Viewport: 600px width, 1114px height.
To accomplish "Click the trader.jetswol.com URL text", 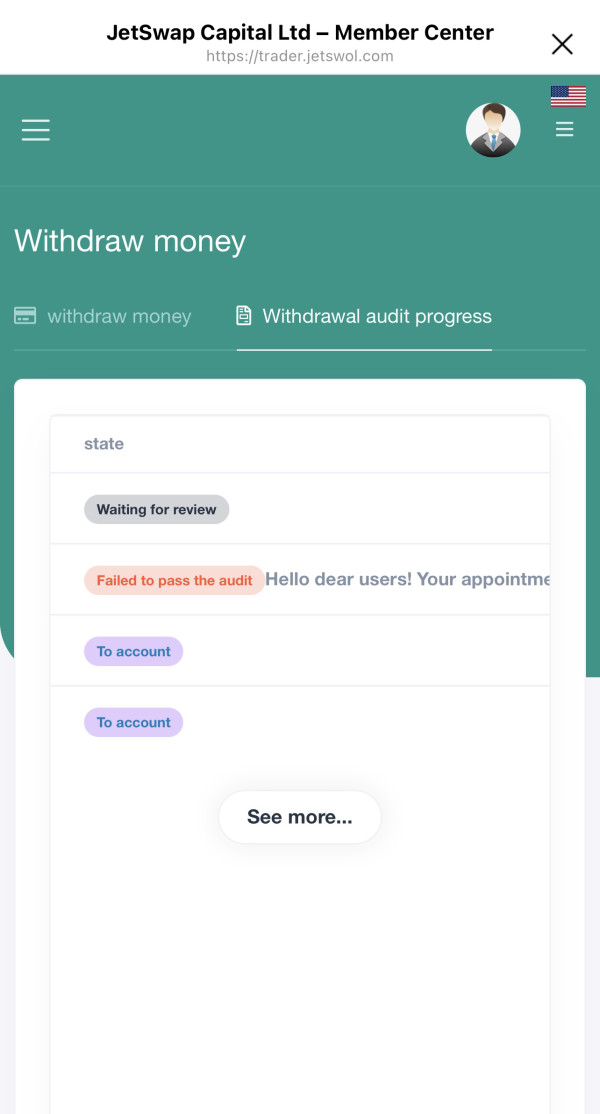I will point(300,56).
